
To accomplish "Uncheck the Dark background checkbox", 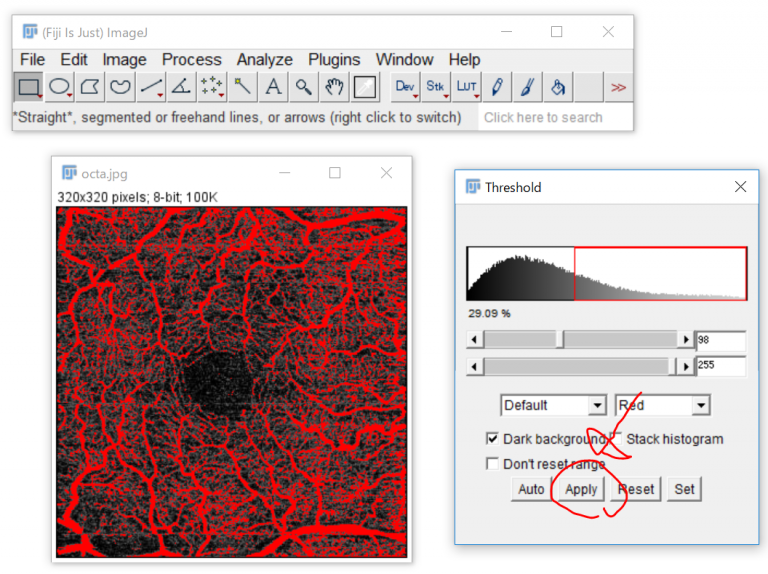I will [x=492, y=438].
